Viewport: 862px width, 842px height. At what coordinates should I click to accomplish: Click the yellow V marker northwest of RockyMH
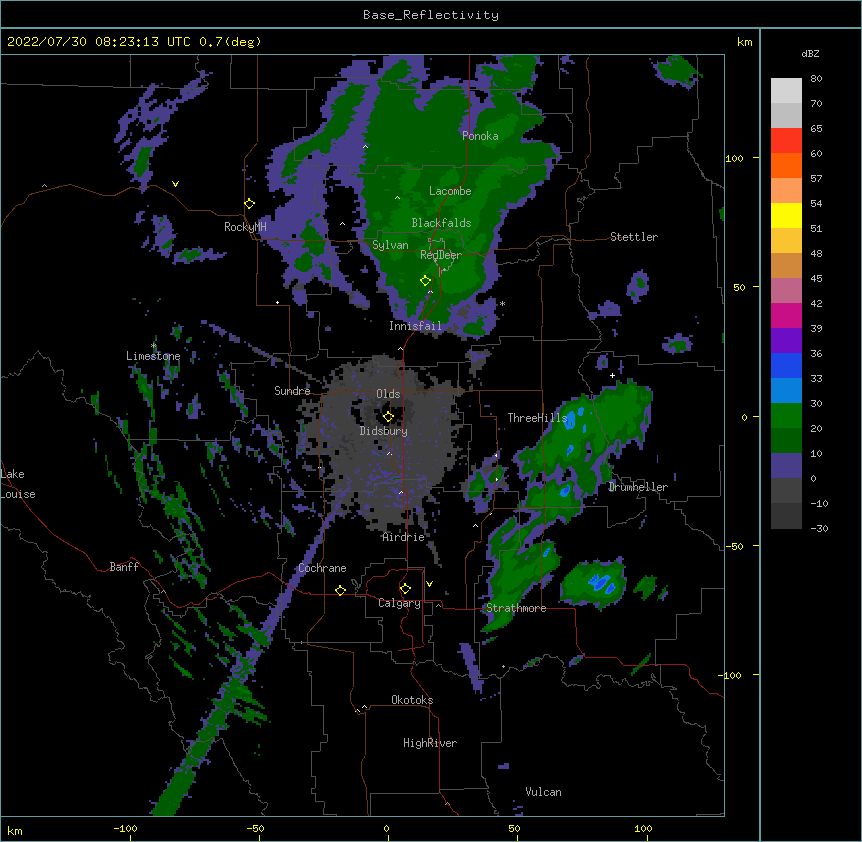pyautogui.click(x=175, y=184)
